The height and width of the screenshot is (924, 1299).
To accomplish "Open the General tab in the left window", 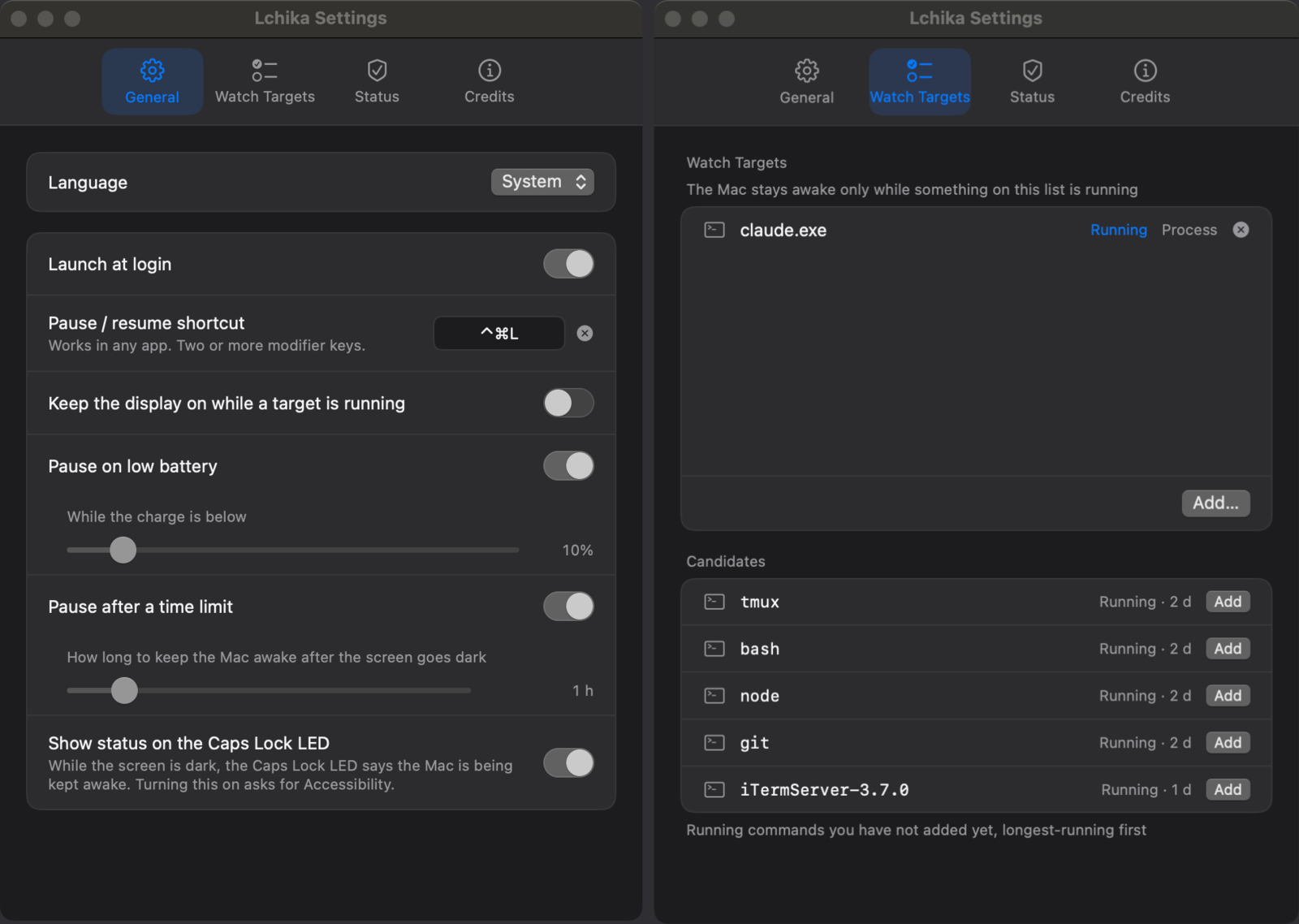I will (x=152, y=81).
